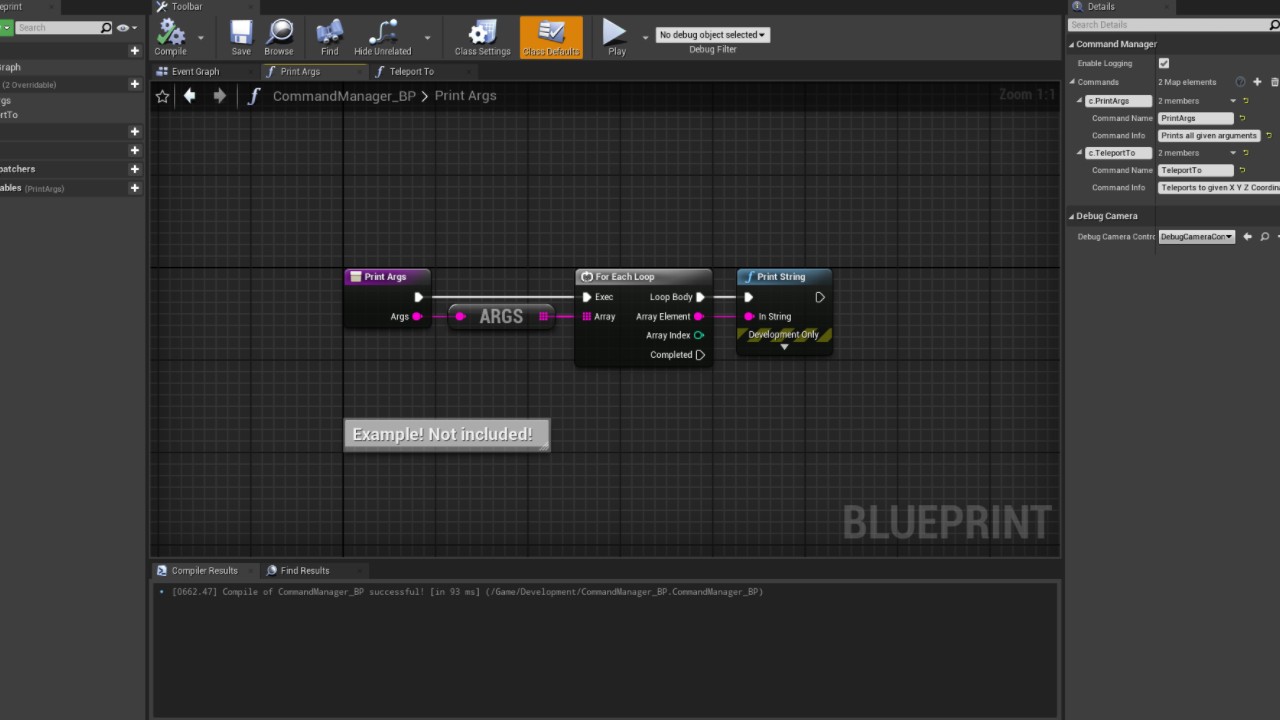Switch to the Event Graph tab
This screenshot has width=1280, height=720.
pyautogui.click(x=195, y=72)
